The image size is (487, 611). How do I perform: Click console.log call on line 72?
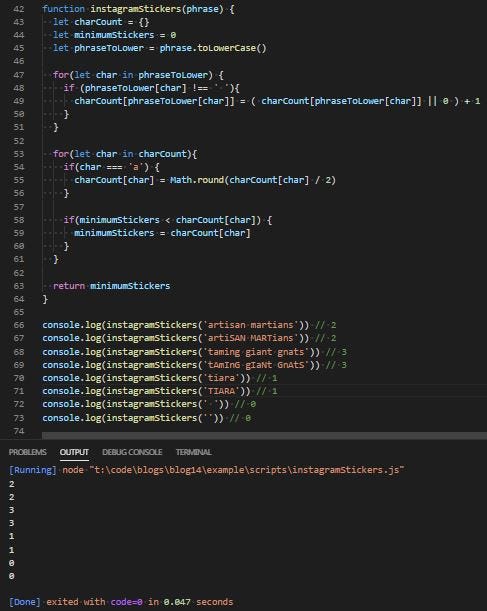[x=136, y=404]
